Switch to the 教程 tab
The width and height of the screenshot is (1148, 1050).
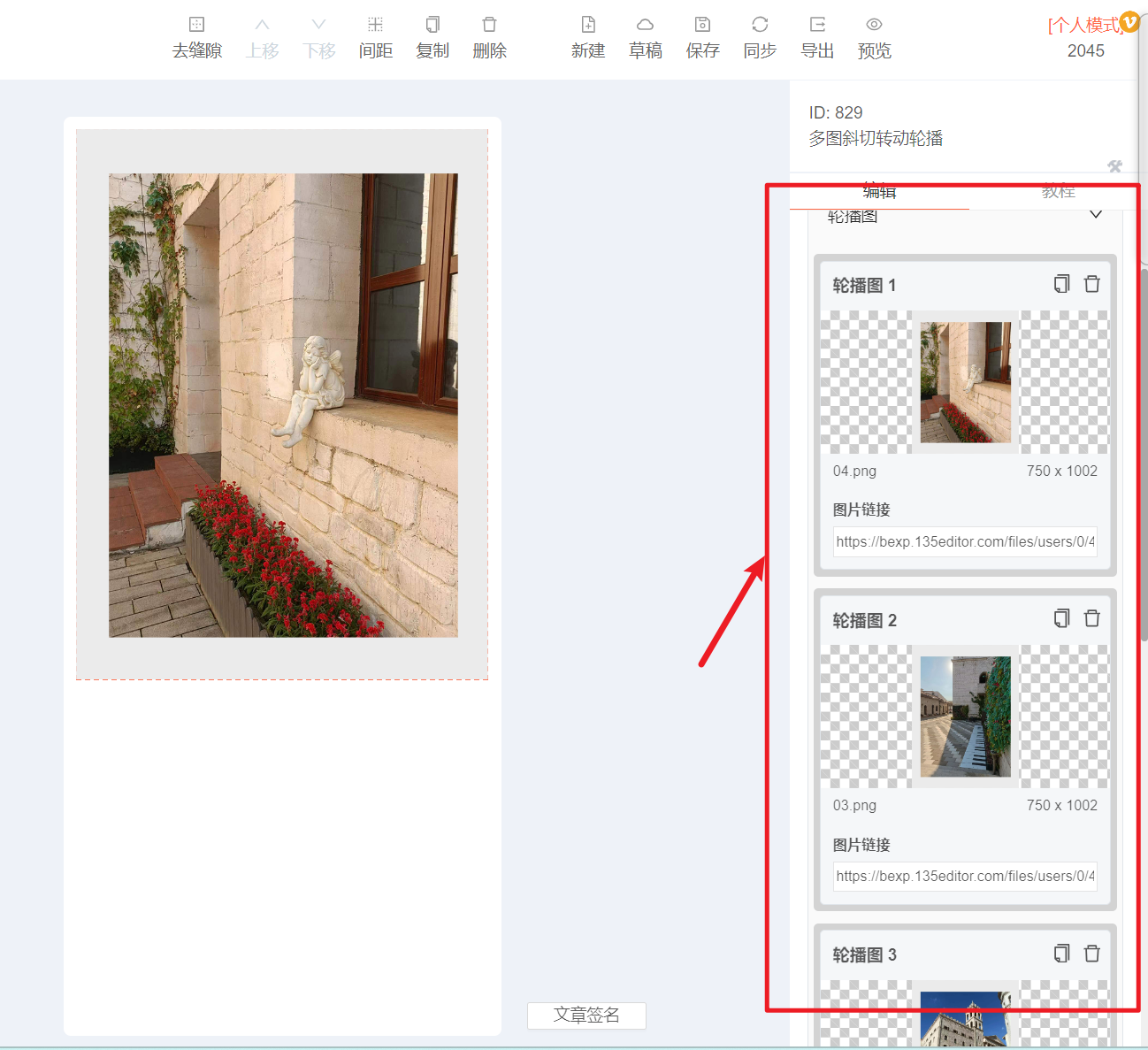tap(1058, 192)
